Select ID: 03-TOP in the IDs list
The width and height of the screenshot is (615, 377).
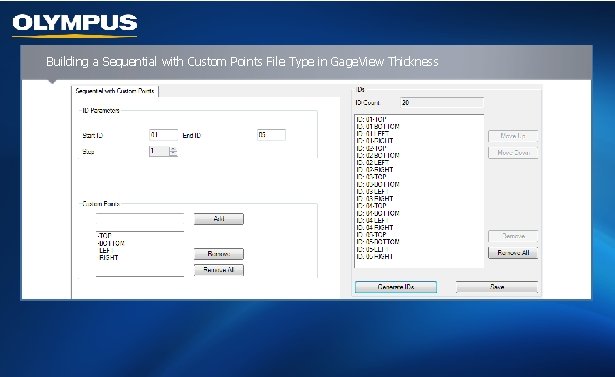[x=372, y=177]
